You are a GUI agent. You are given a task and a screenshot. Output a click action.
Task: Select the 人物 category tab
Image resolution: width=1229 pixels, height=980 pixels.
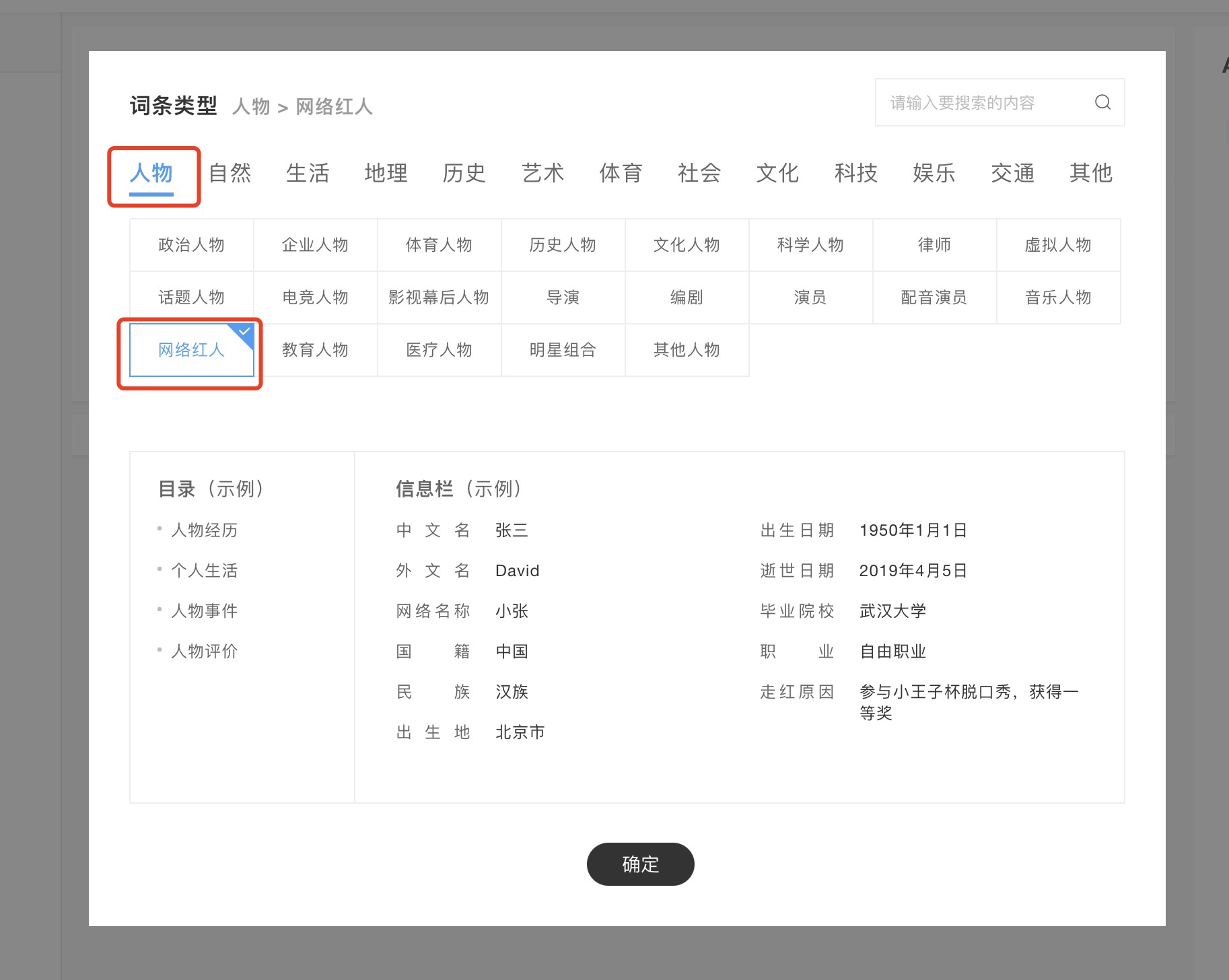click(151, 174)
